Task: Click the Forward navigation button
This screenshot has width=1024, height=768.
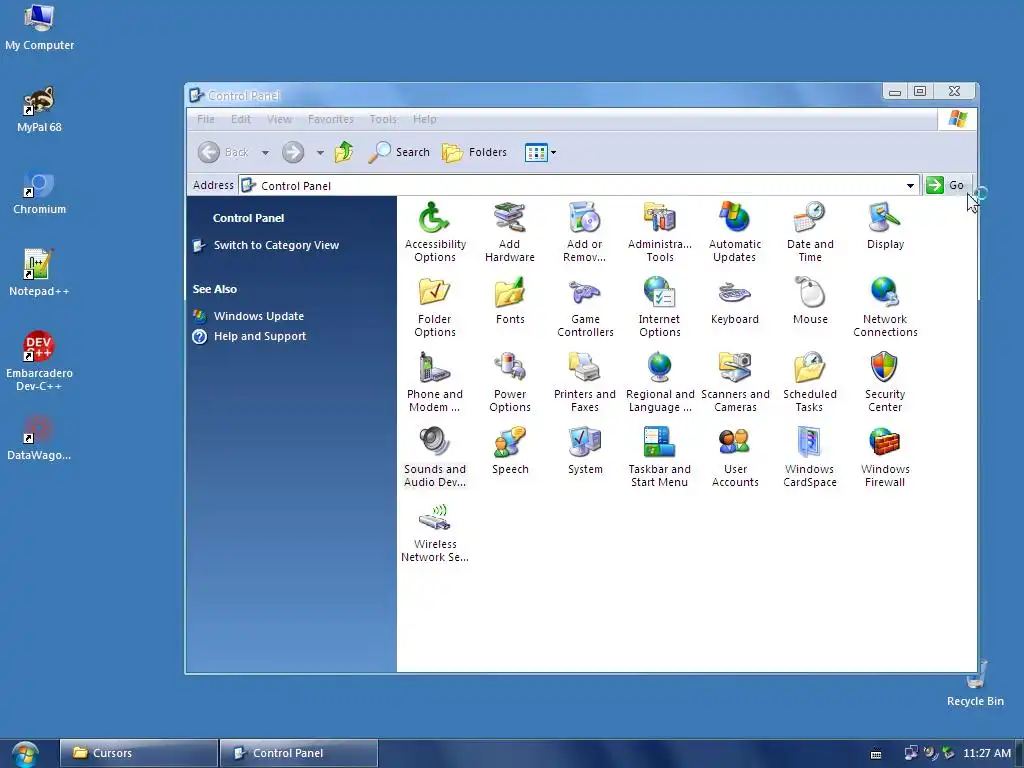Action: point(293,152)
